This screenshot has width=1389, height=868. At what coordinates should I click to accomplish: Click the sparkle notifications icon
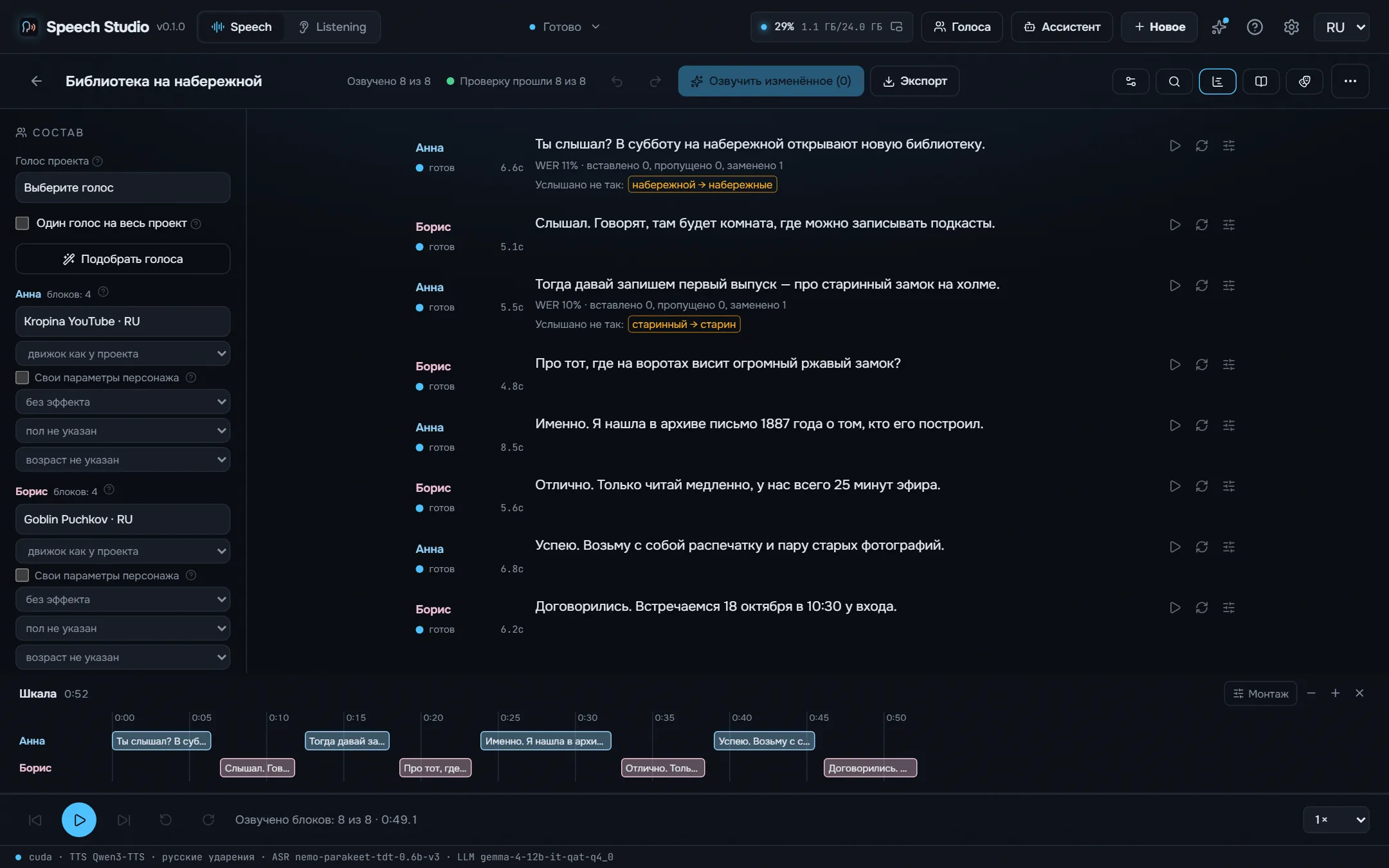[1219, 27]
